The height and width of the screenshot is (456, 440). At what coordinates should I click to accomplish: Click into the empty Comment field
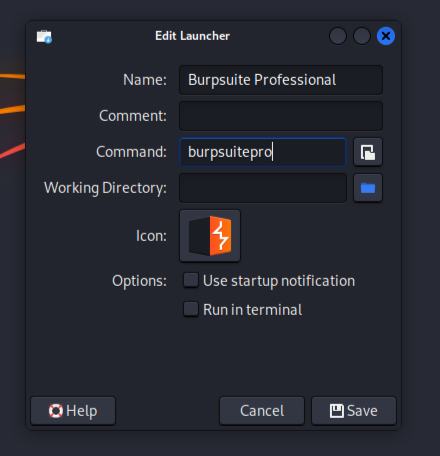coord(281,116)
